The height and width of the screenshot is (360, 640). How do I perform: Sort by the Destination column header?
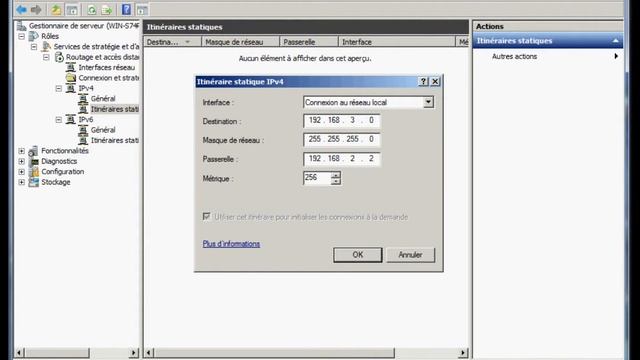coord(172,42)
